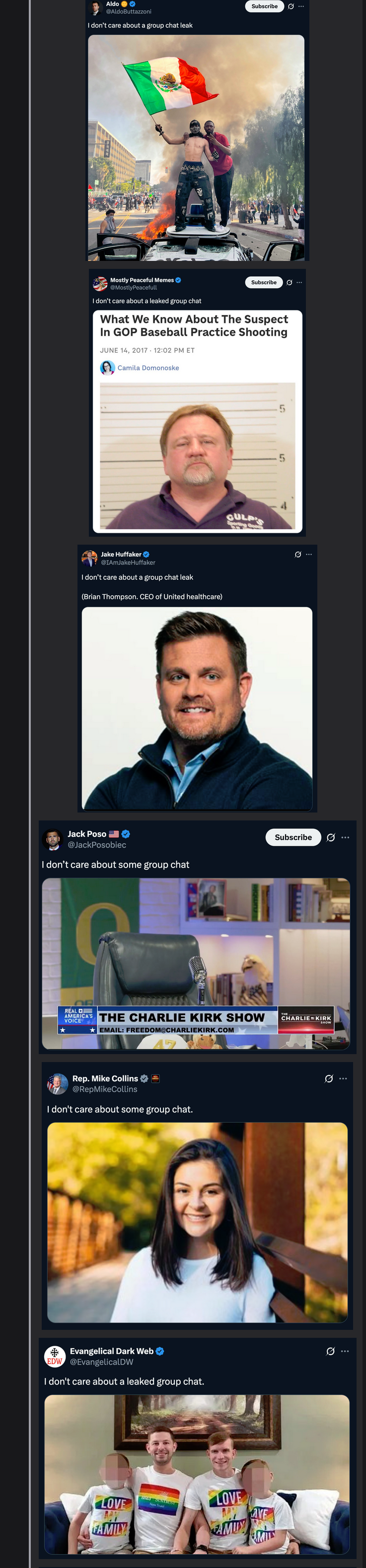The image size is (366, 1568).
Task: Click Grok icon on Evangelical Dark Web post
Action: (331, 1351)
